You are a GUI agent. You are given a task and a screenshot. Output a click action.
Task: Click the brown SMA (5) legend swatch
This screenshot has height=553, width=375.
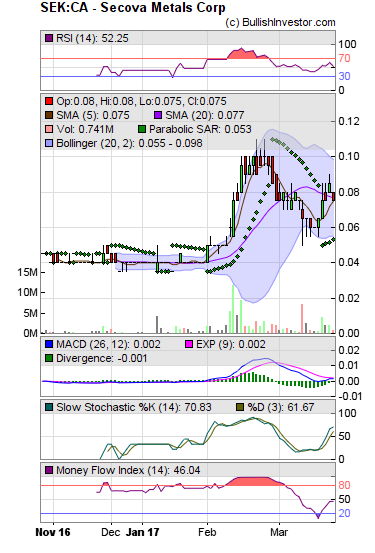coord(49,115)
